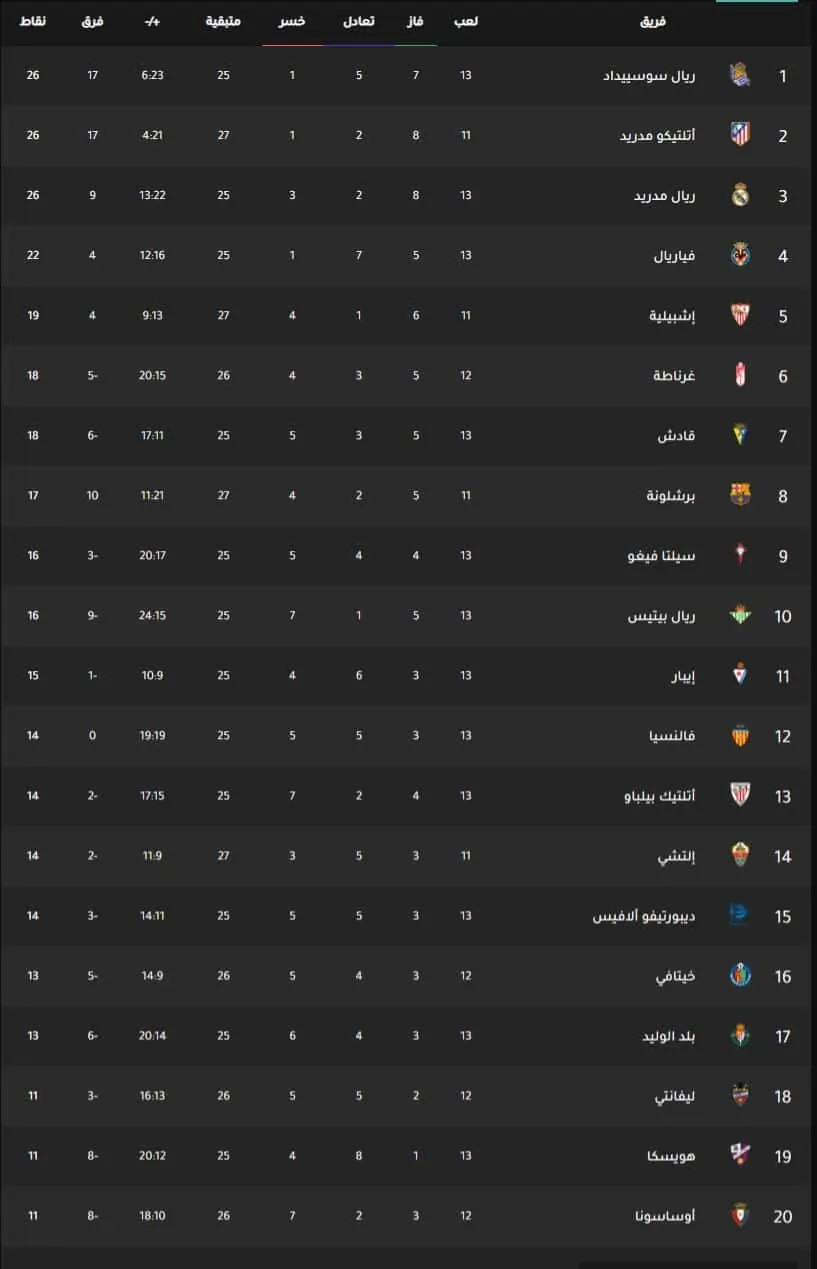The width and height of the screenshot is (817, 1269).
Task: Sort table by فاز wins column
Action: click(x=416, y=21)
